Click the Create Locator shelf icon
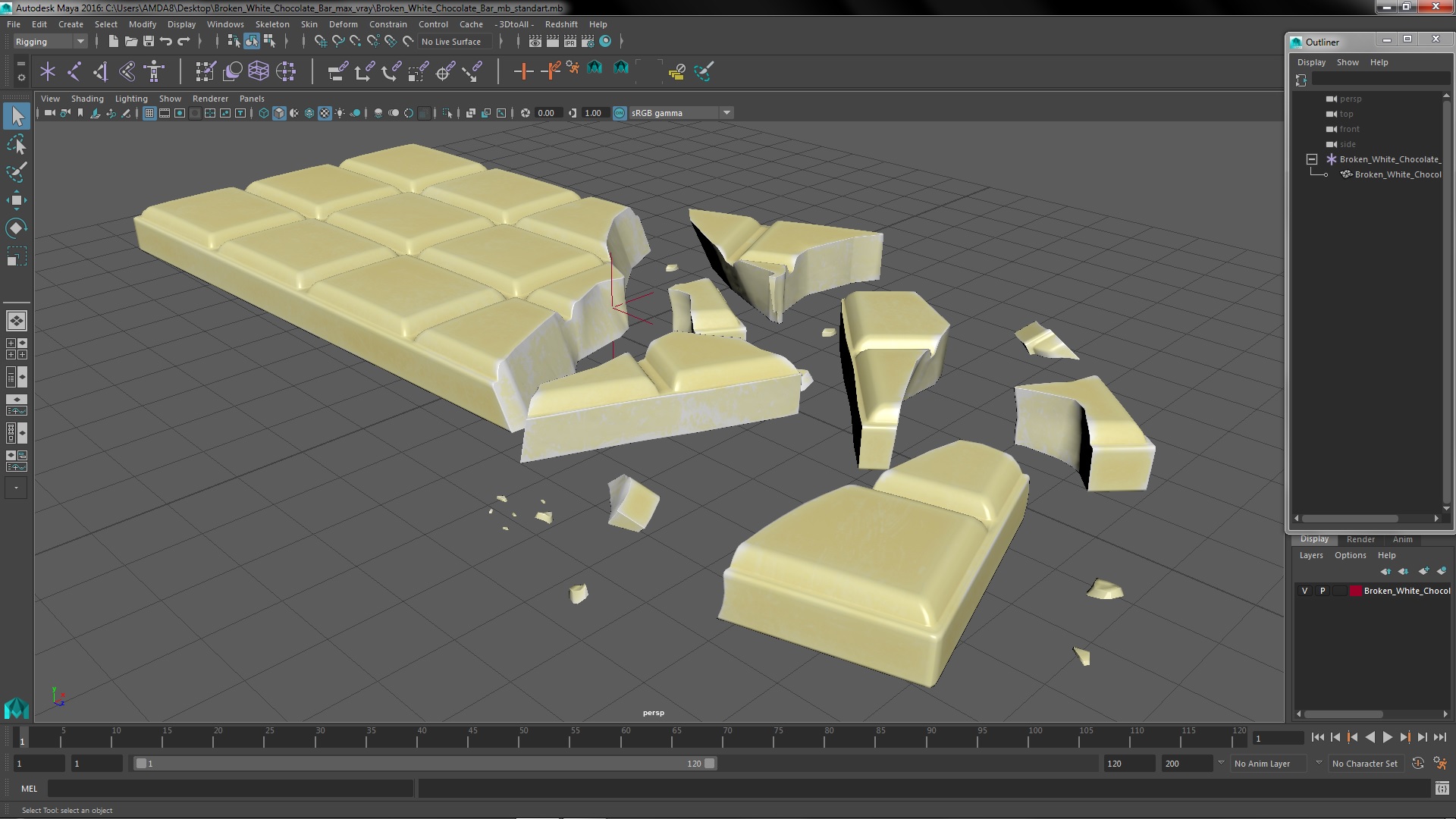1456x819 pixels. [47, 72]
